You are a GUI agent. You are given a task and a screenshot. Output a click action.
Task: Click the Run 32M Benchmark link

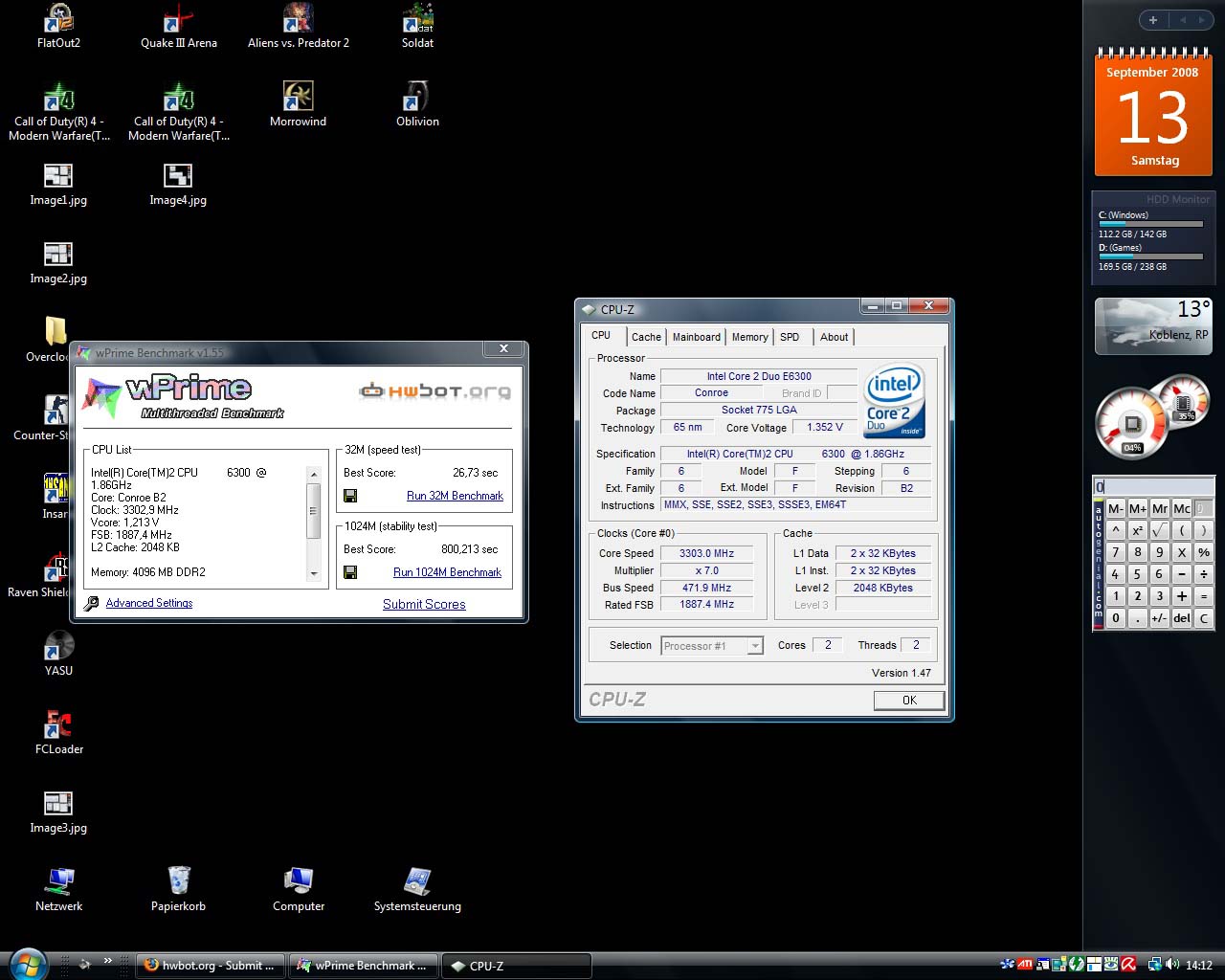(455, 496)
